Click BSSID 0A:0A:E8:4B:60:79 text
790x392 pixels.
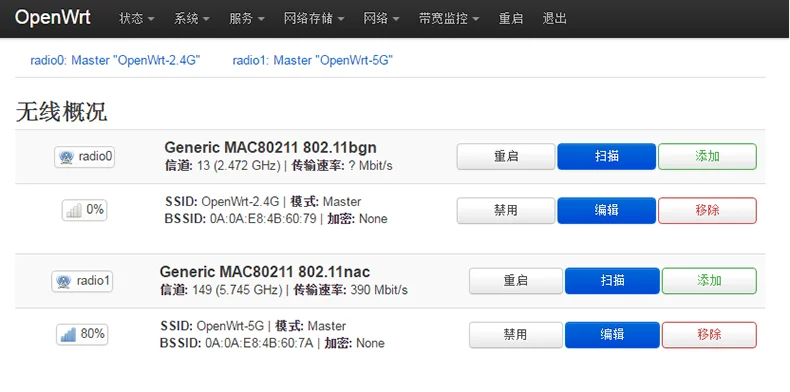click(x=240, y=219)
